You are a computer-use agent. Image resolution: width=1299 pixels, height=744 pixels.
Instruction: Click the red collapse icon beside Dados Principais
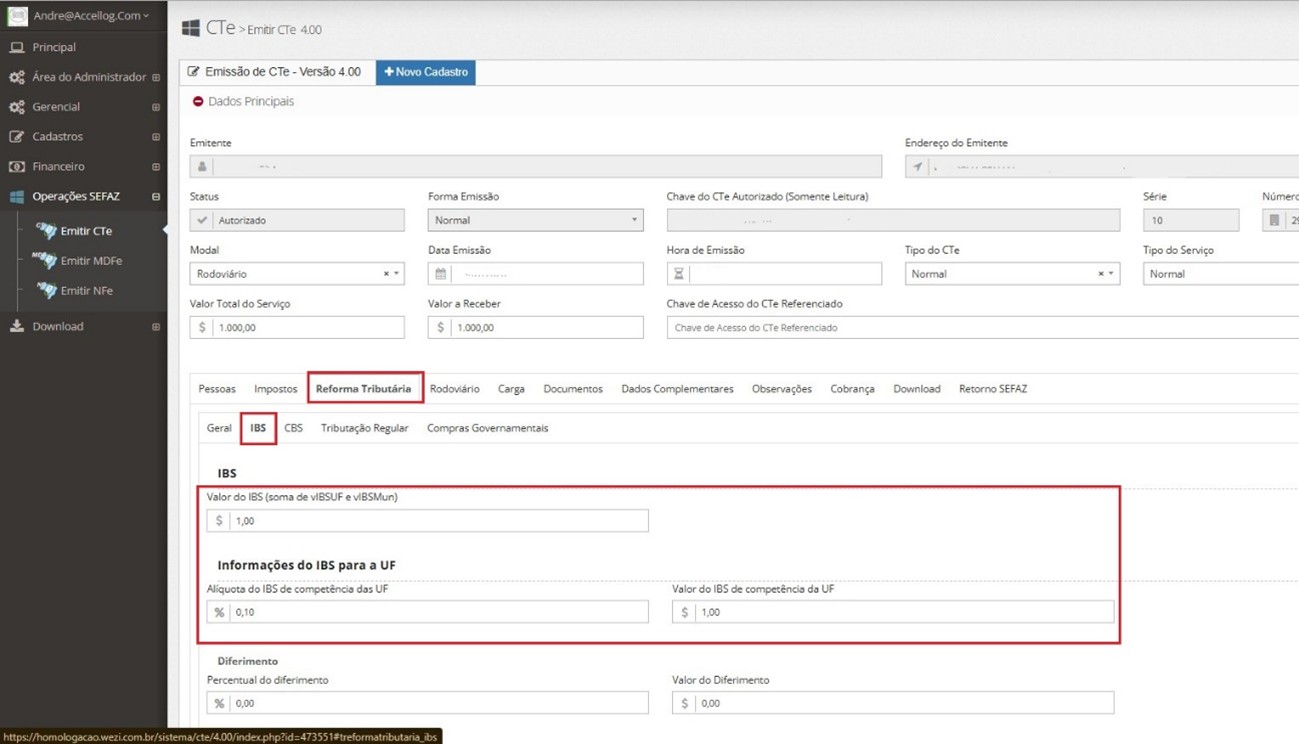click(197, 101)
